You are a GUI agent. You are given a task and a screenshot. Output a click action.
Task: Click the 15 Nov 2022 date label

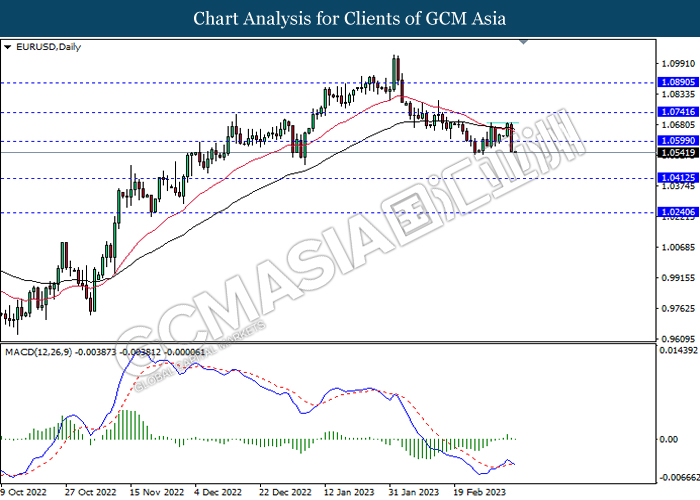156,492
